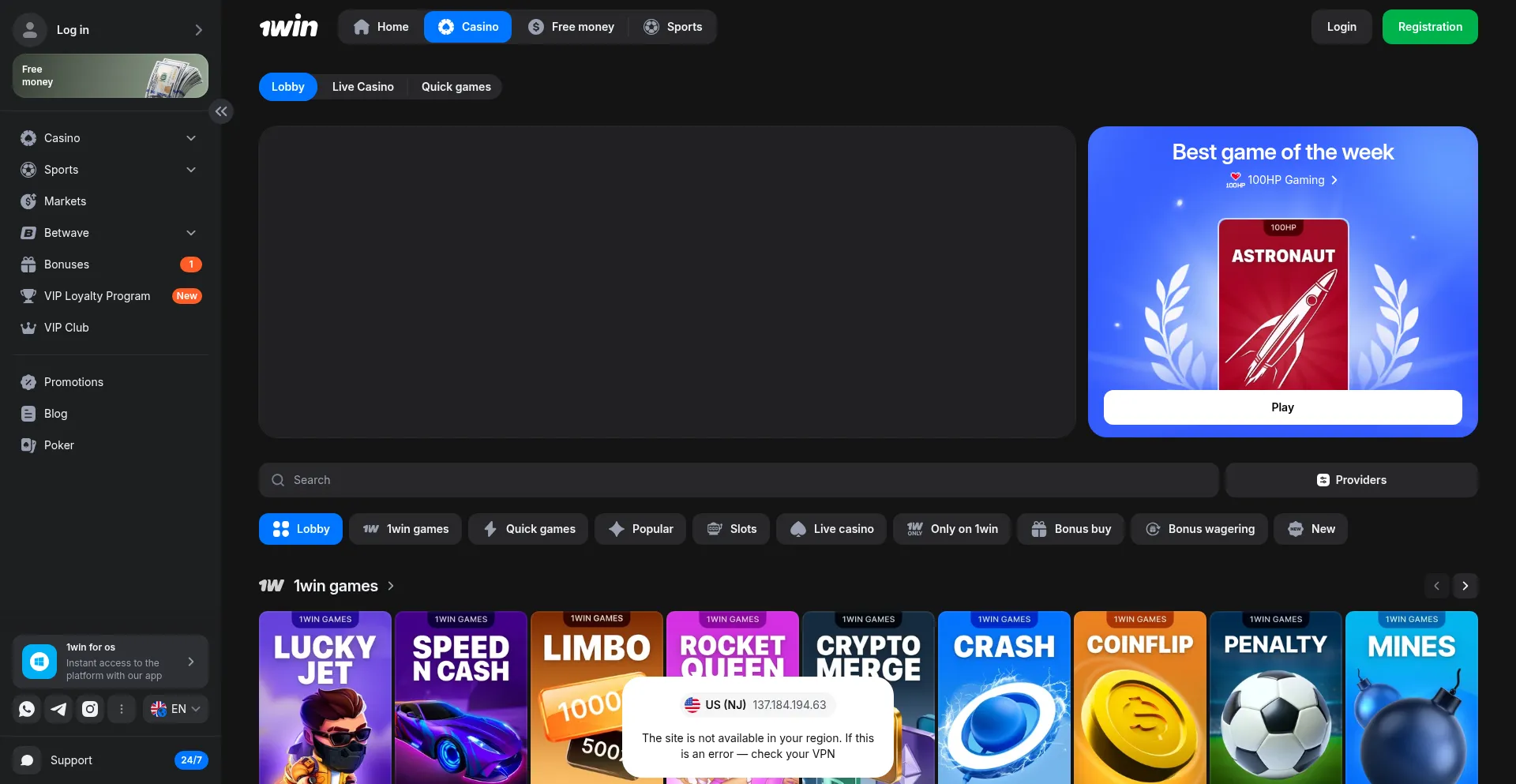Viewport: 1516px width, 784px height.
Task: Open the Blog sidebar item
Action: pos(111,414)
